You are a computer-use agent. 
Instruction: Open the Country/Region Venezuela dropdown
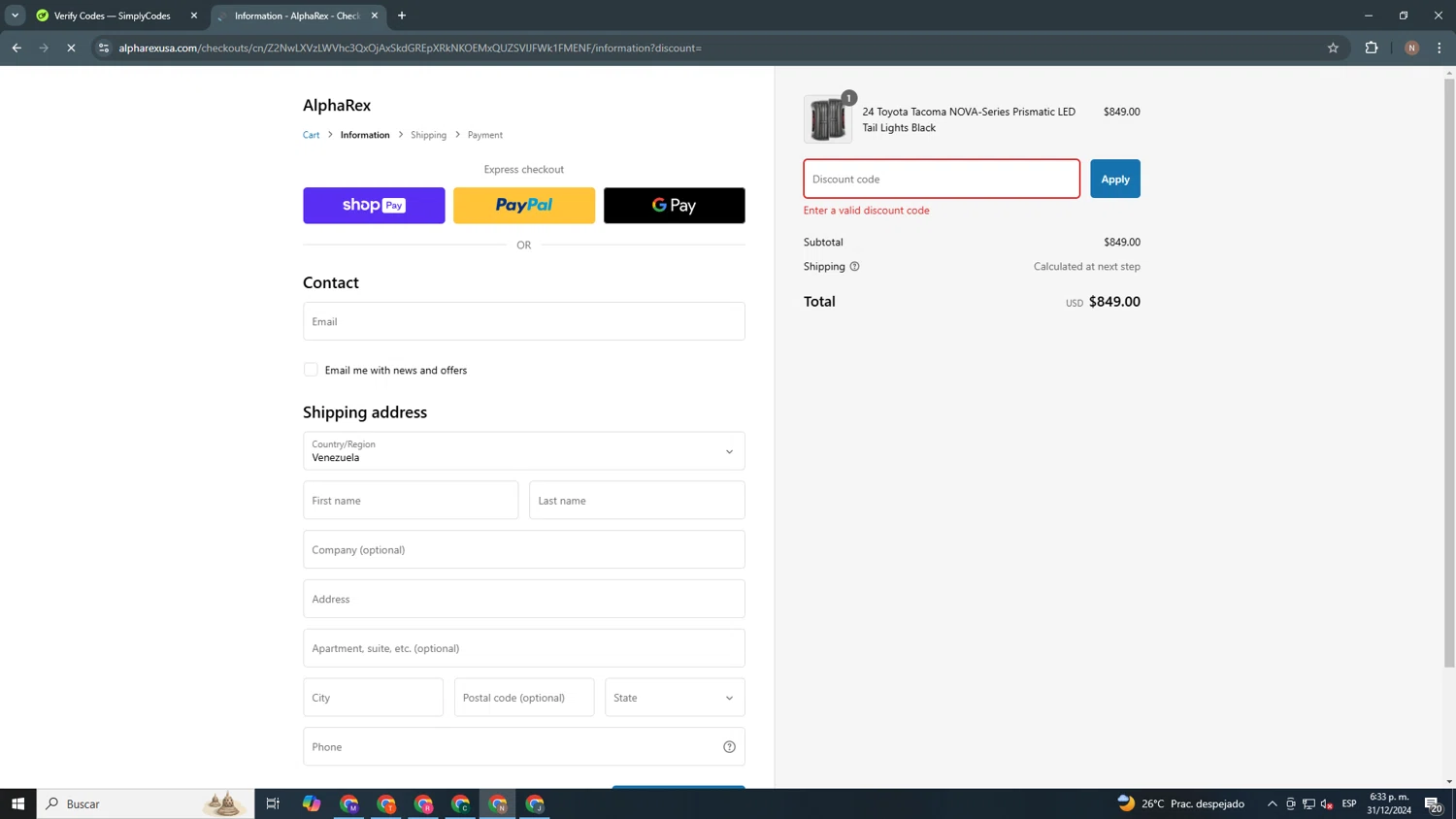click(524, 451)
